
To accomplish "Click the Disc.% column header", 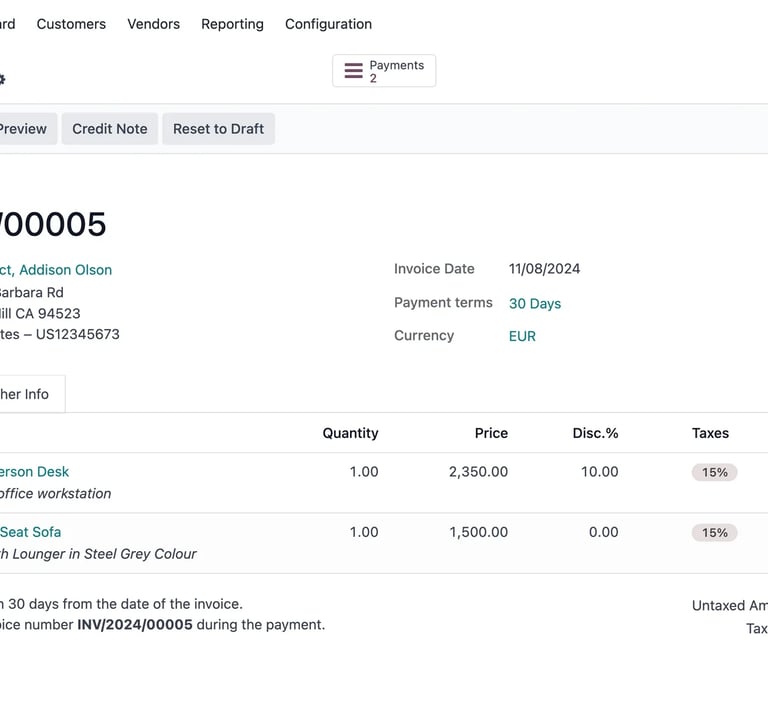I will pos(595,433).
